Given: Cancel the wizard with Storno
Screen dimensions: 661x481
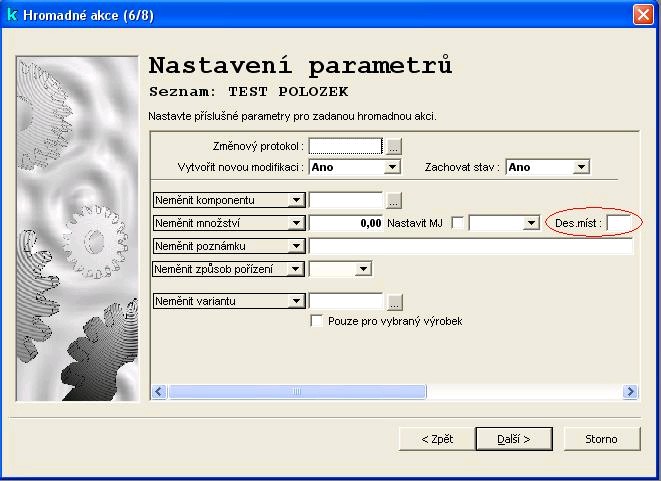Looking at the screenshot, I should point(602,439).
